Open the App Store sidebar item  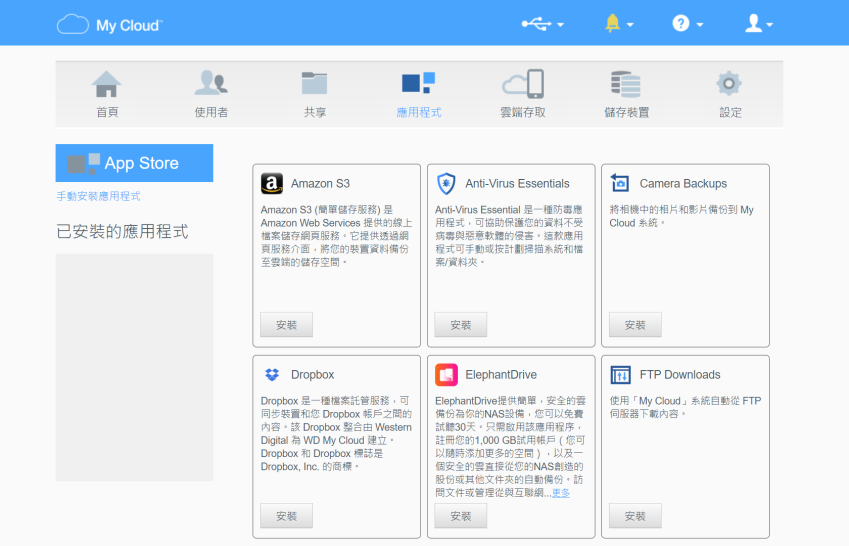tap(134, 163)
